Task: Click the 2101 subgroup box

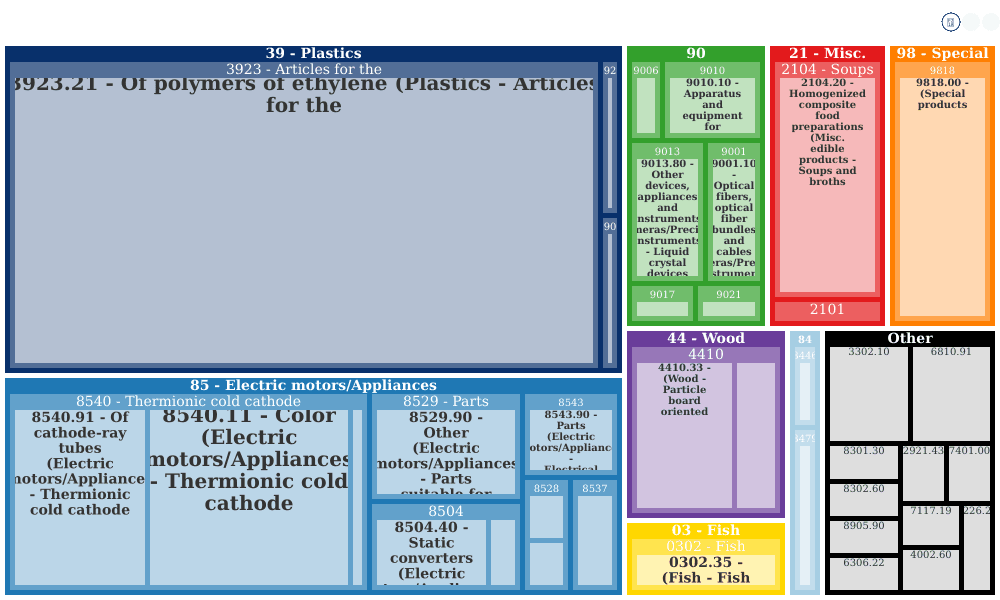Action: 827,311
